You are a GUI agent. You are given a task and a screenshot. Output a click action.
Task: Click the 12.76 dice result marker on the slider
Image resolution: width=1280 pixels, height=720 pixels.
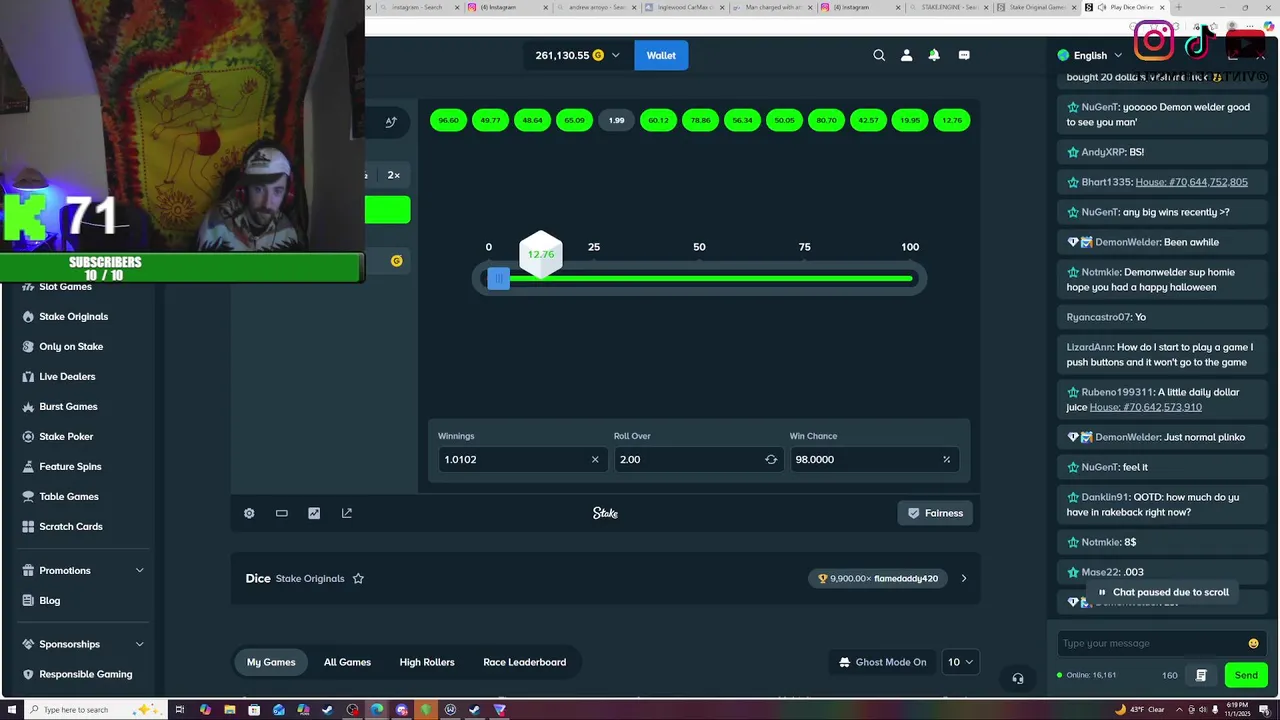[541, 254]
